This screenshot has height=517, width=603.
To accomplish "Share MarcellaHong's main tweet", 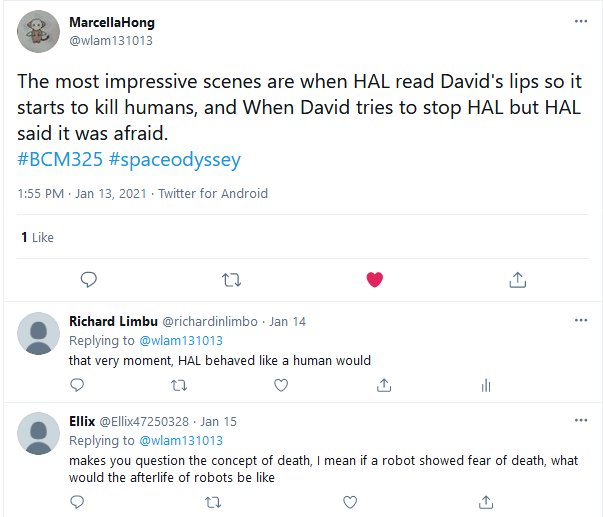I will [518, 279].
